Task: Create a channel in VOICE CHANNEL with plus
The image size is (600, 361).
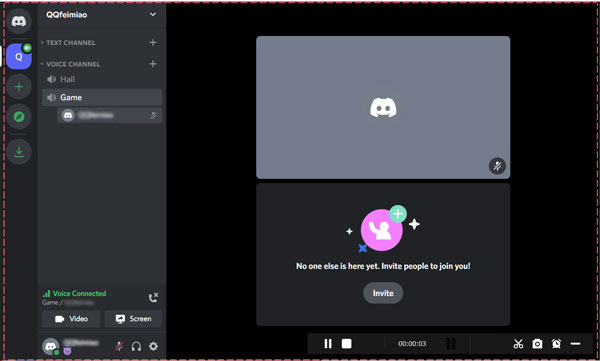Action: [x=153, y=64]
